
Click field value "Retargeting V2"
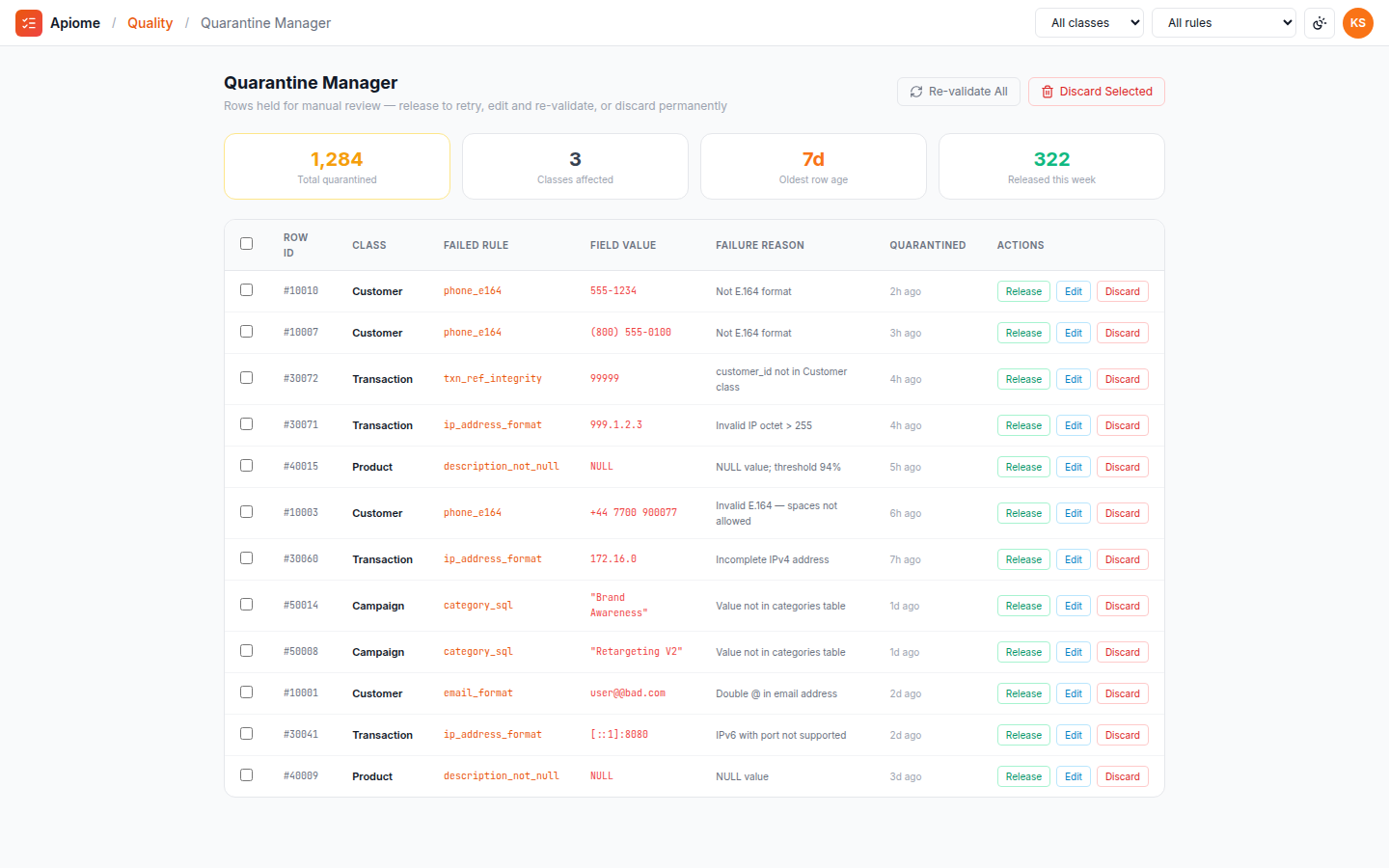pyautogui.click(x=637, y=652)
